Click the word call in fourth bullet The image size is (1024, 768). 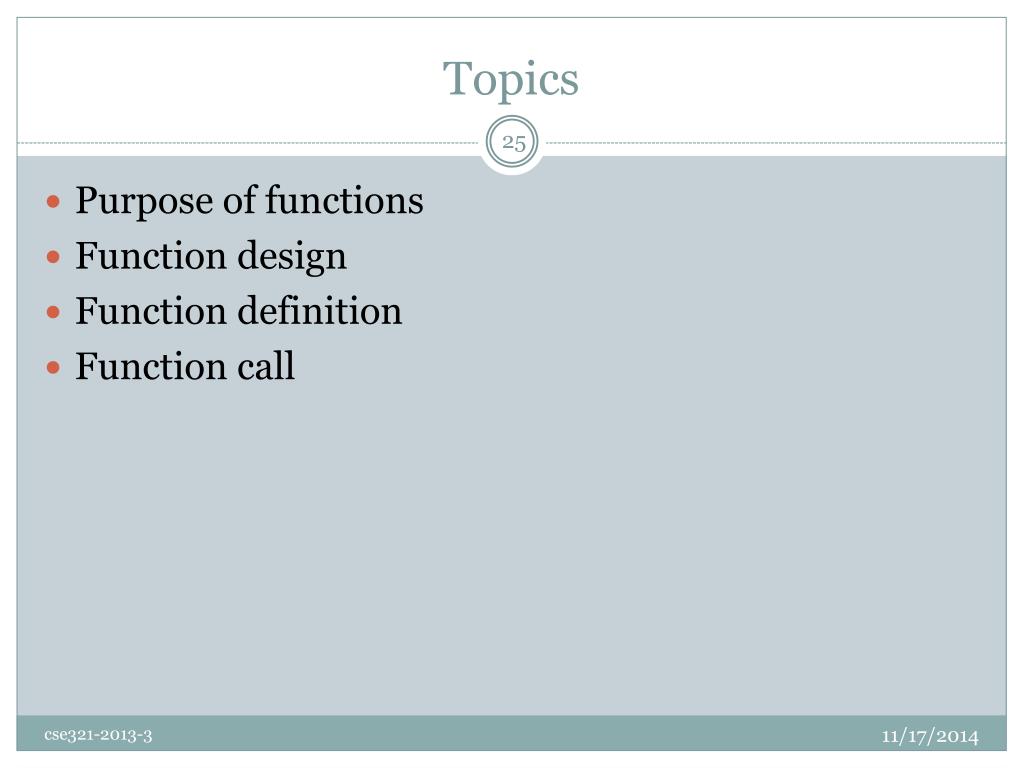point(266,366)
